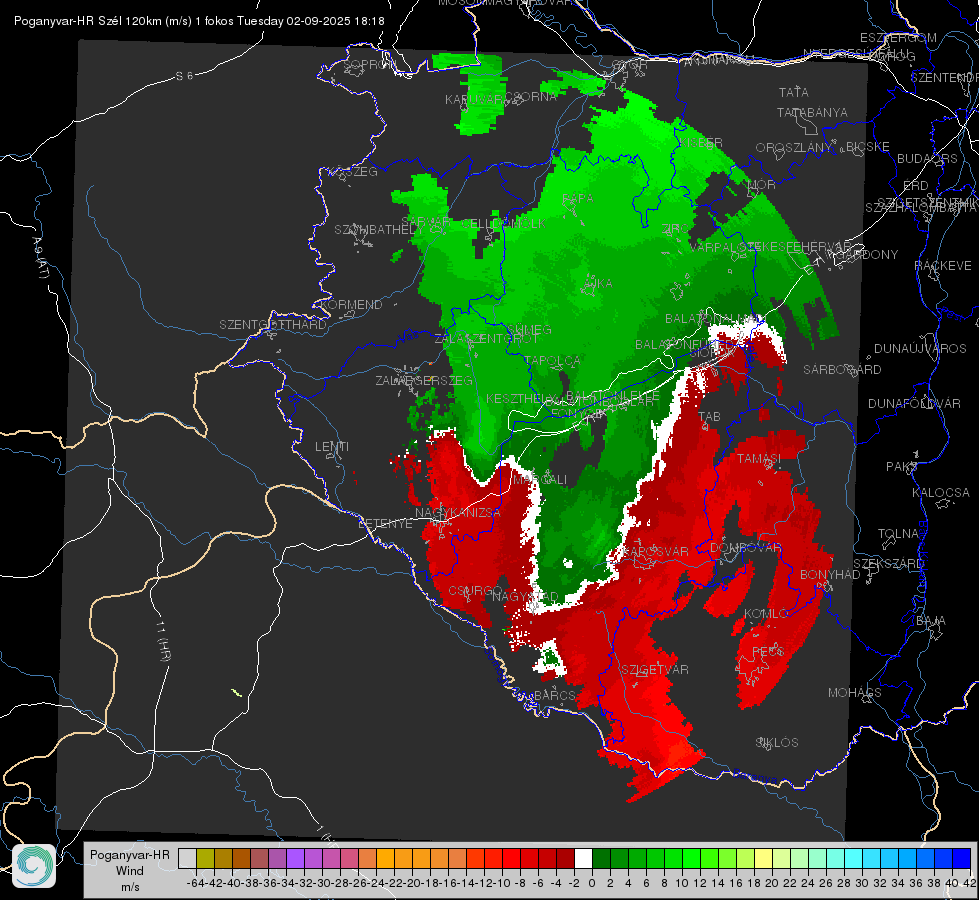Select the white swatch between -2 and 0
979x900 pixels.
583,858
